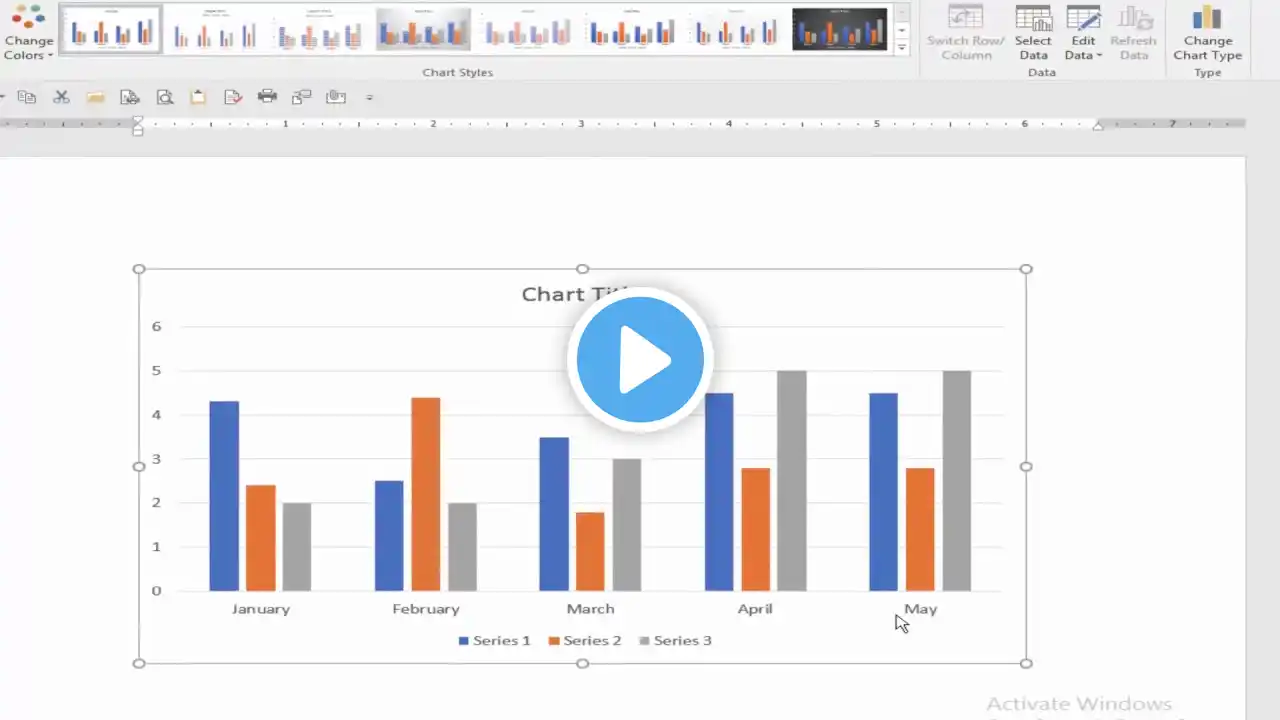Click January's blue Series 1 bar
Screen dimensions: 1280x720
pyautogui.click(x=224, y=496)
